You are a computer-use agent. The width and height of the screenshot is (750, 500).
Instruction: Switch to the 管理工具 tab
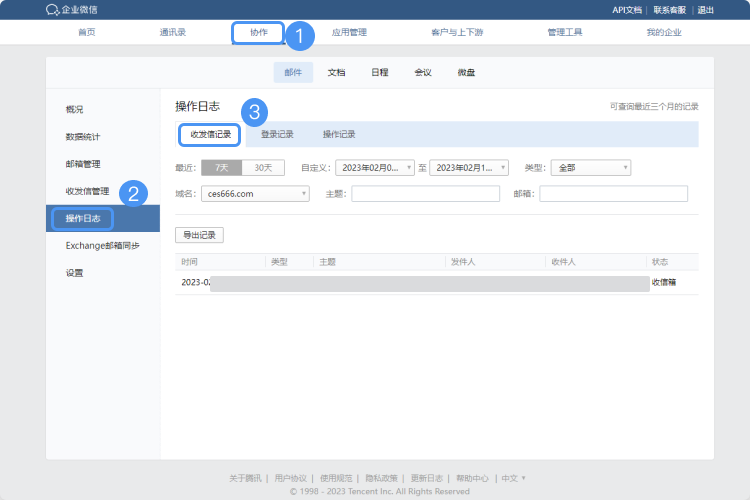pyautogui.click(x=564, y=32)
